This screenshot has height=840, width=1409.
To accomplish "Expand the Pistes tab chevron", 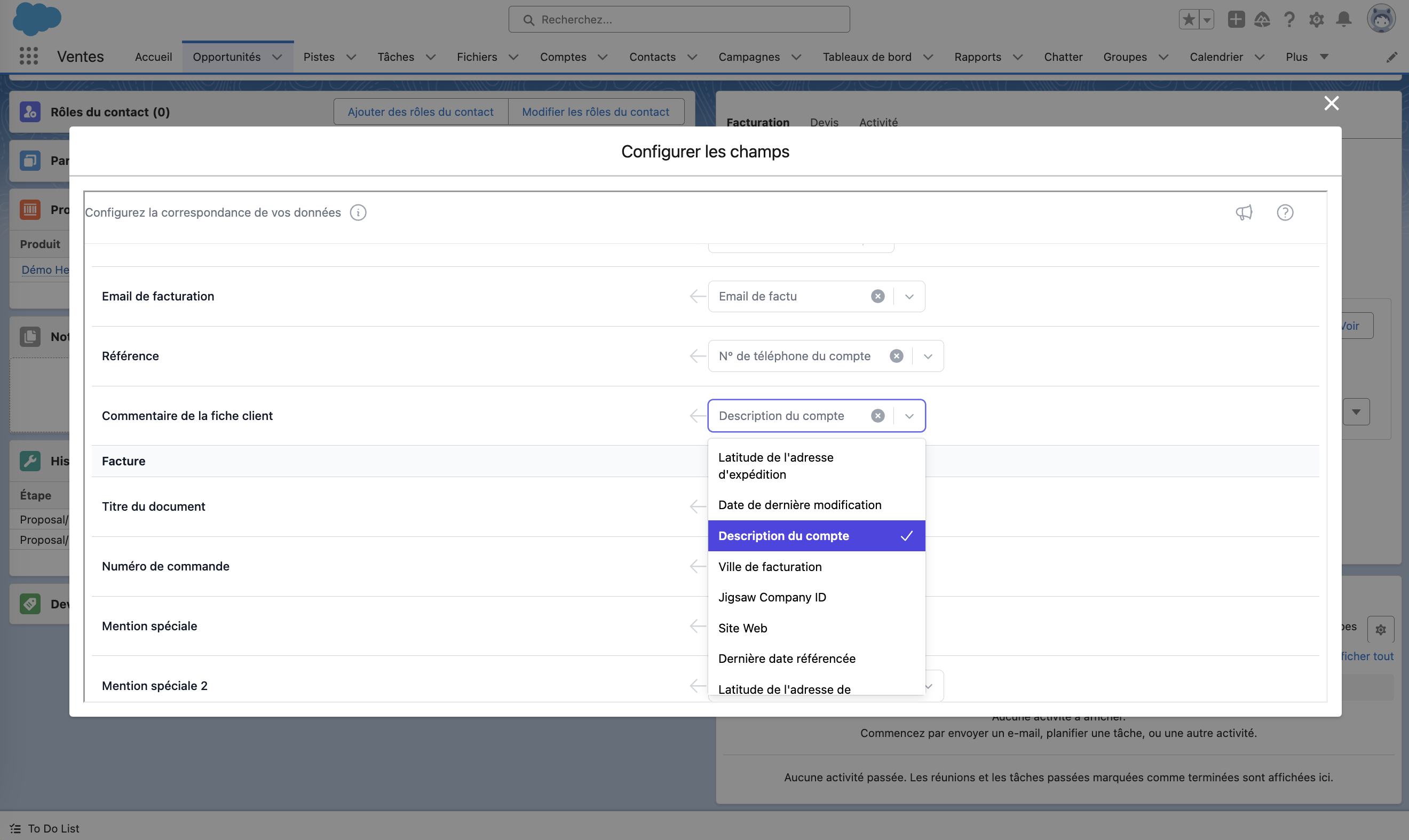I will (x=351, y=57).
